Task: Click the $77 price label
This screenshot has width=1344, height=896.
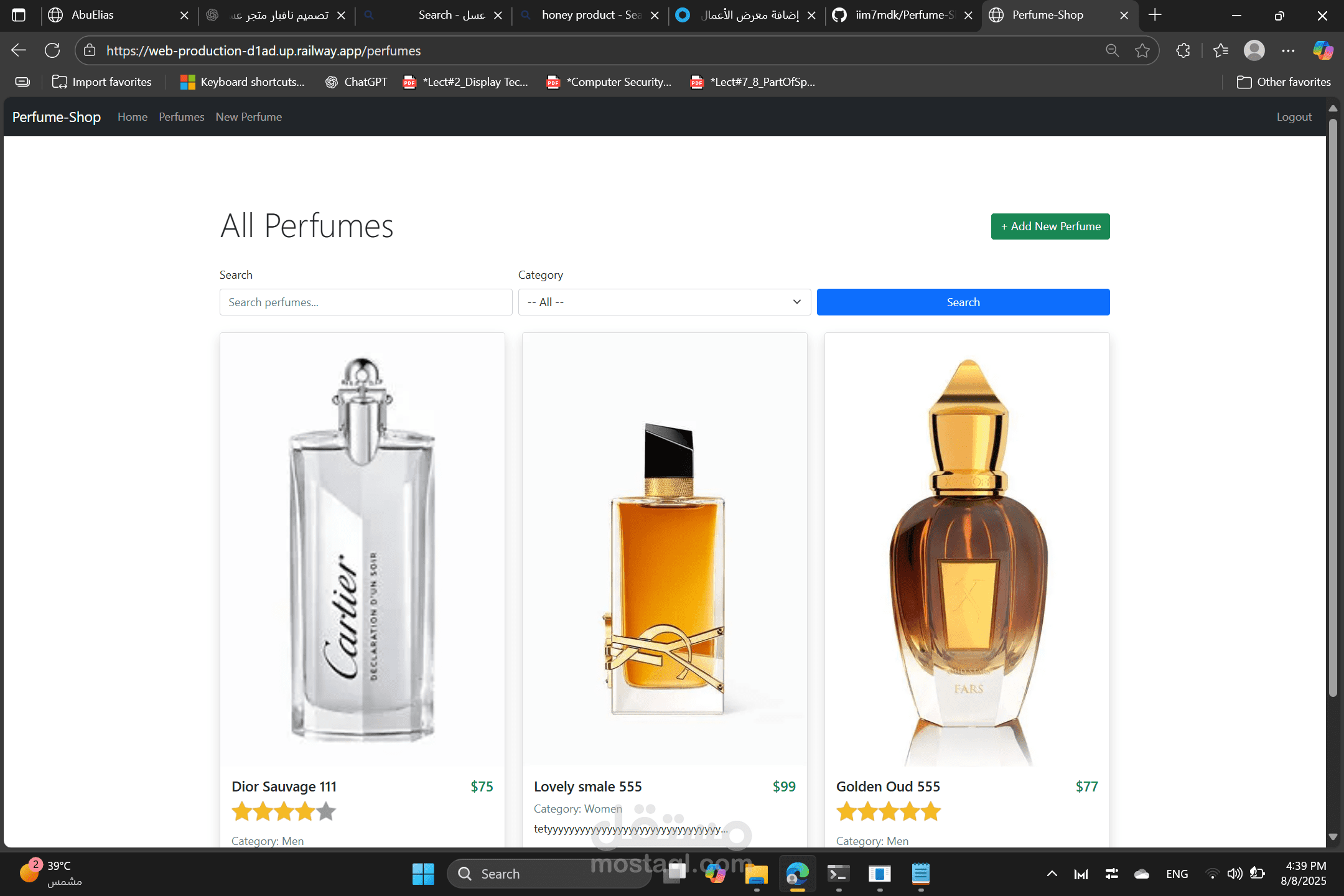Action: point(1086,786)
